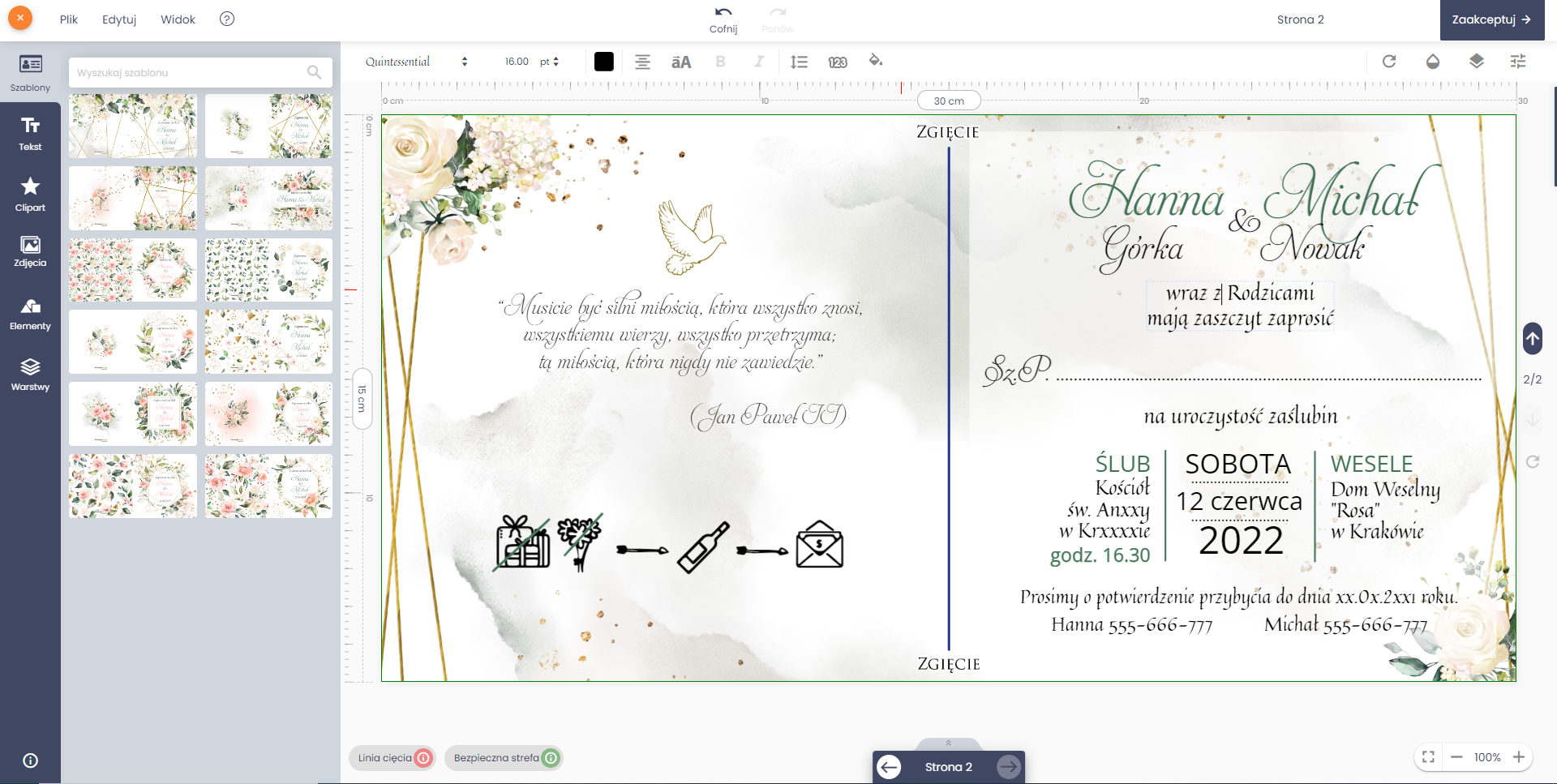Open the Warstwy layers panel

(x=30, y=375)
